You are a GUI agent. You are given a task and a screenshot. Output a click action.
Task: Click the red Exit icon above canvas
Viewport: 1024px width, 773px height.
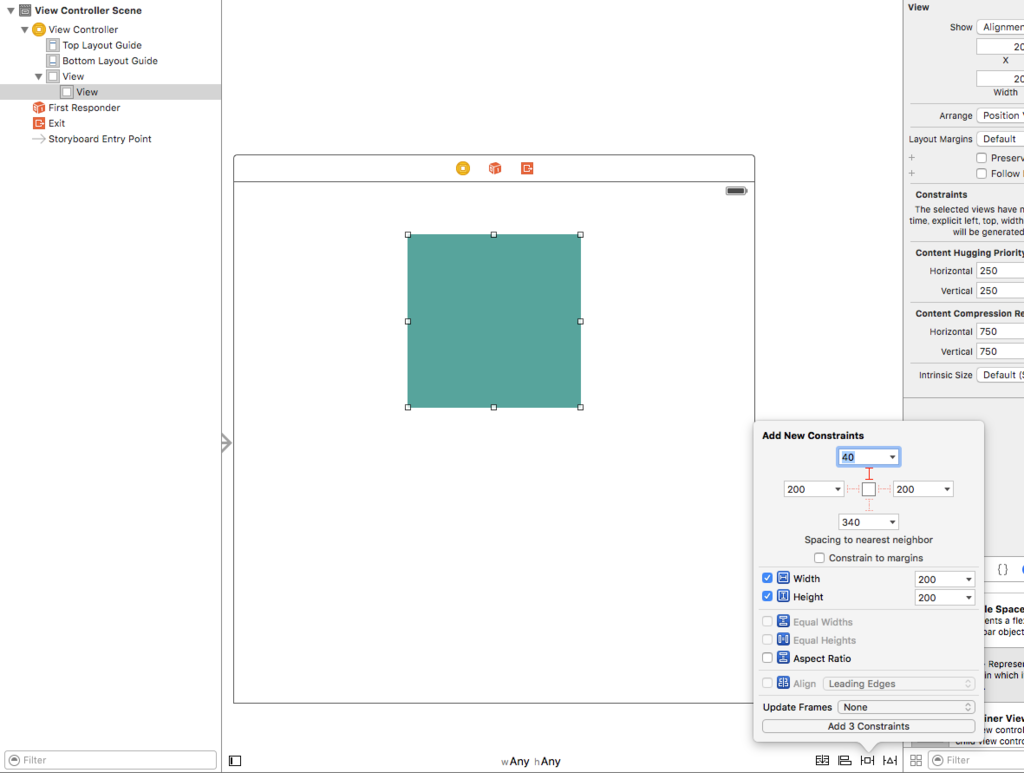click(527, 168)
